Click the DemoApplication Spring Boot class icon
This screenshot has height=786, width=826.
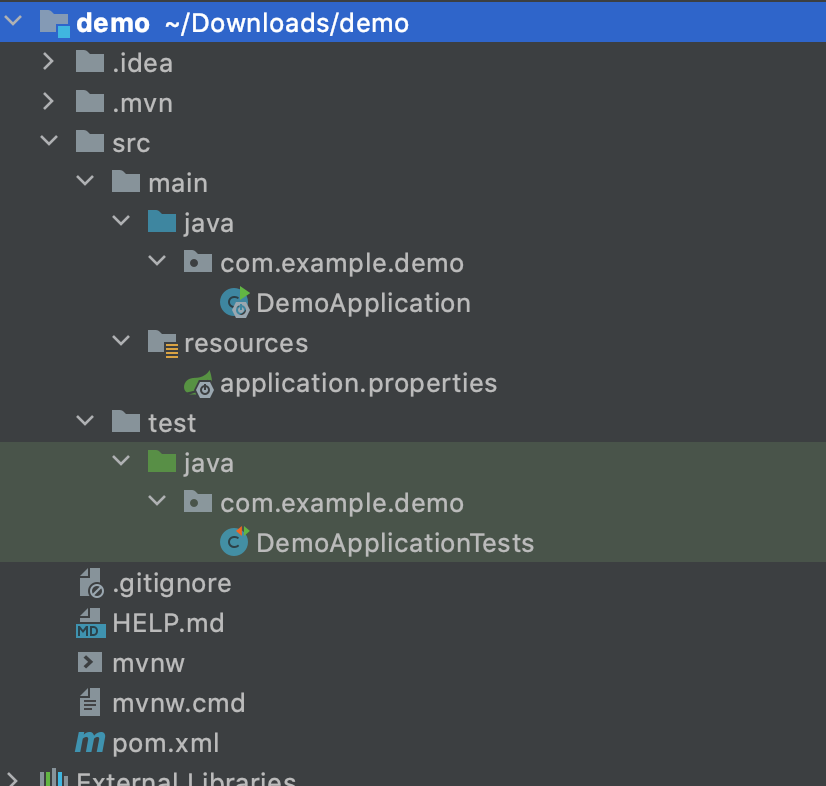(234, 302)
